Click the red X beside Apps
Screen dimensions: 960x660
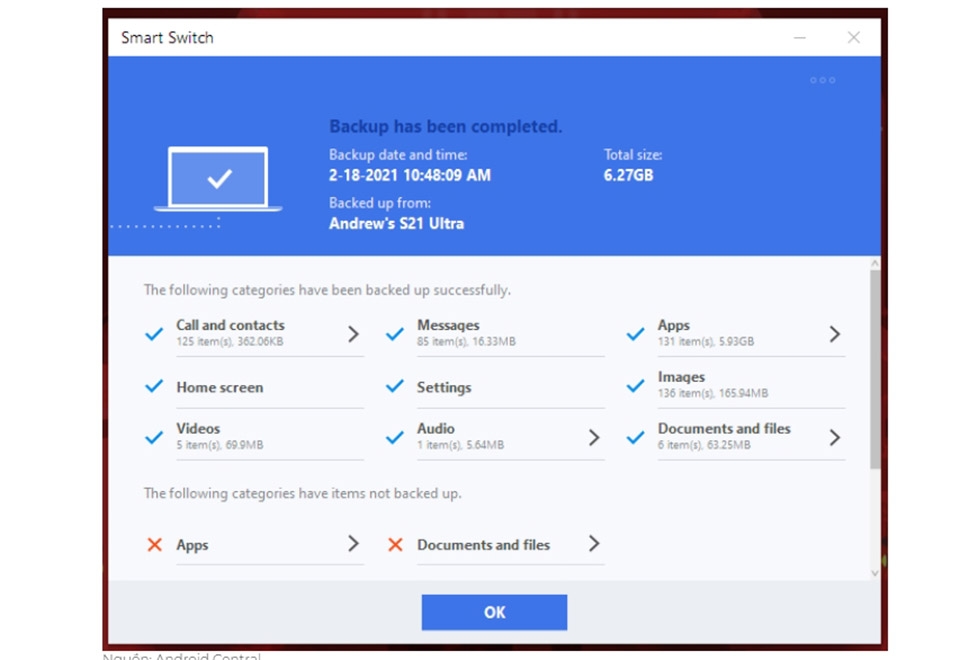154,544
